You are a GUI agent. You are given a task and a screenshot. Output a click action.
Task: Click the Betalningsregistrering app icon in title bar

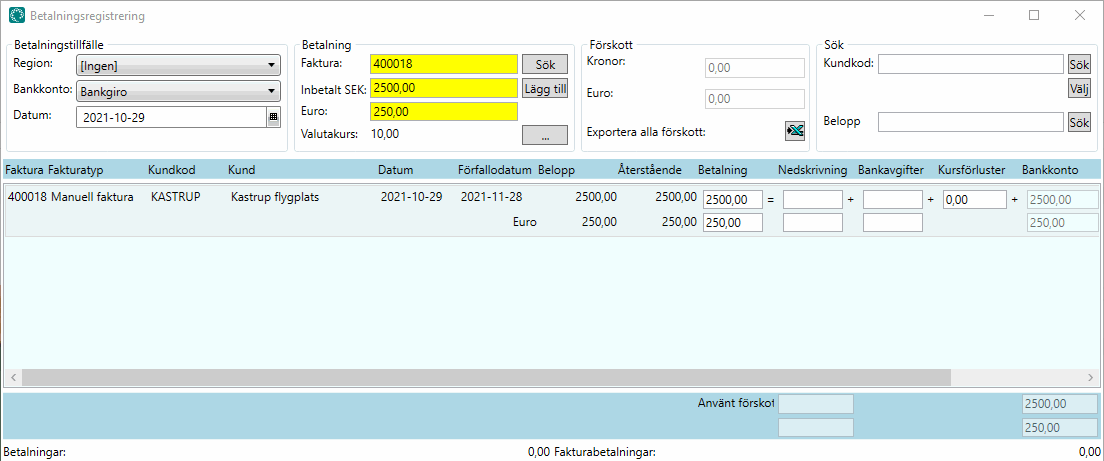(17, 16)
